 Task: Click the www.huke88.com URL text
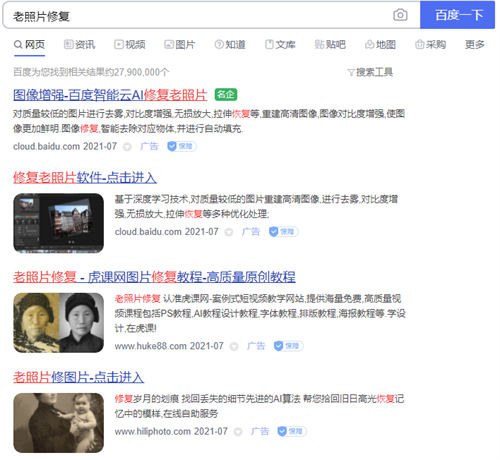pyautogui.click(x=151, y=346)
